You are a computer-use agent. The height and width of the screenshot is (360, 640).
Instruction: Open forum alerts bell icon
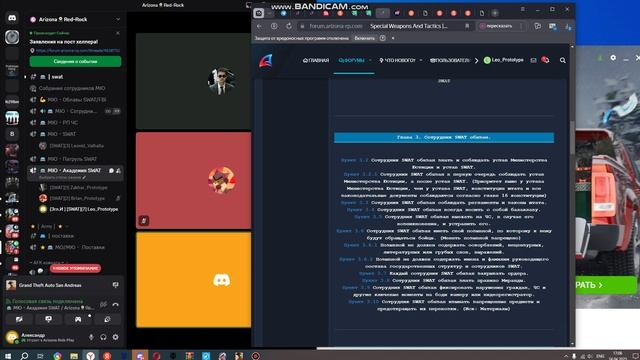tap(545, 60)
